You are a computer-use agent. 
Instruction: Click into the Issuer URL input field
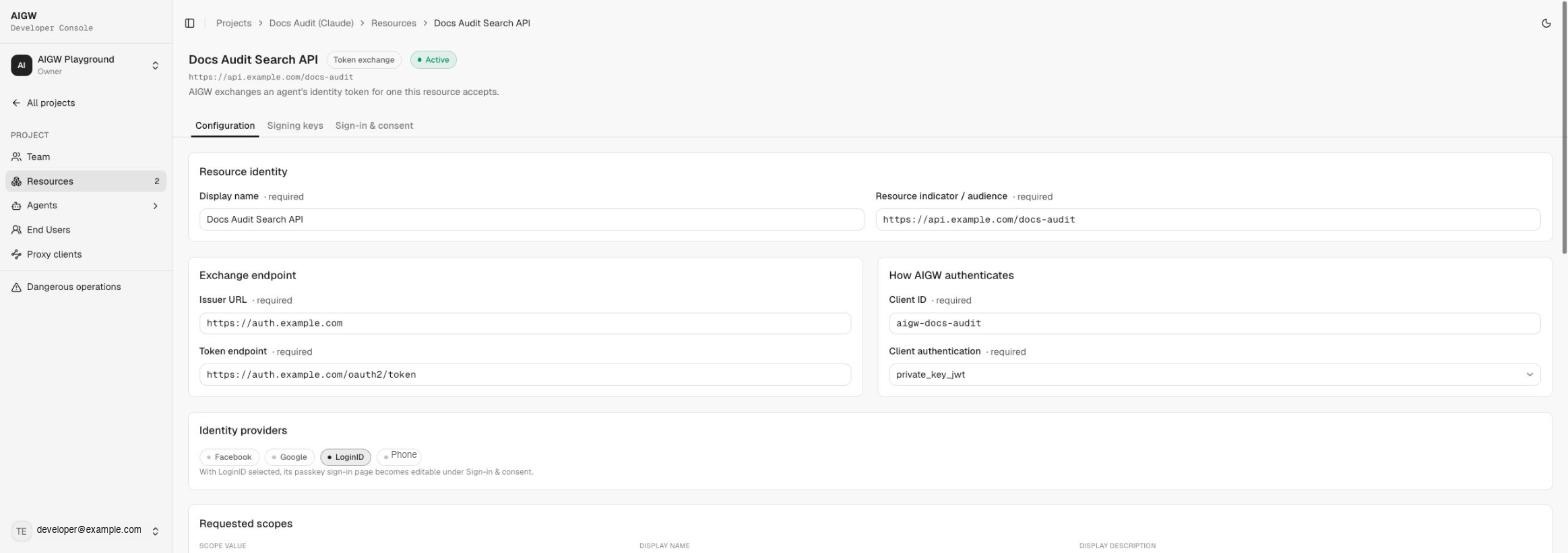click(525, 323)
